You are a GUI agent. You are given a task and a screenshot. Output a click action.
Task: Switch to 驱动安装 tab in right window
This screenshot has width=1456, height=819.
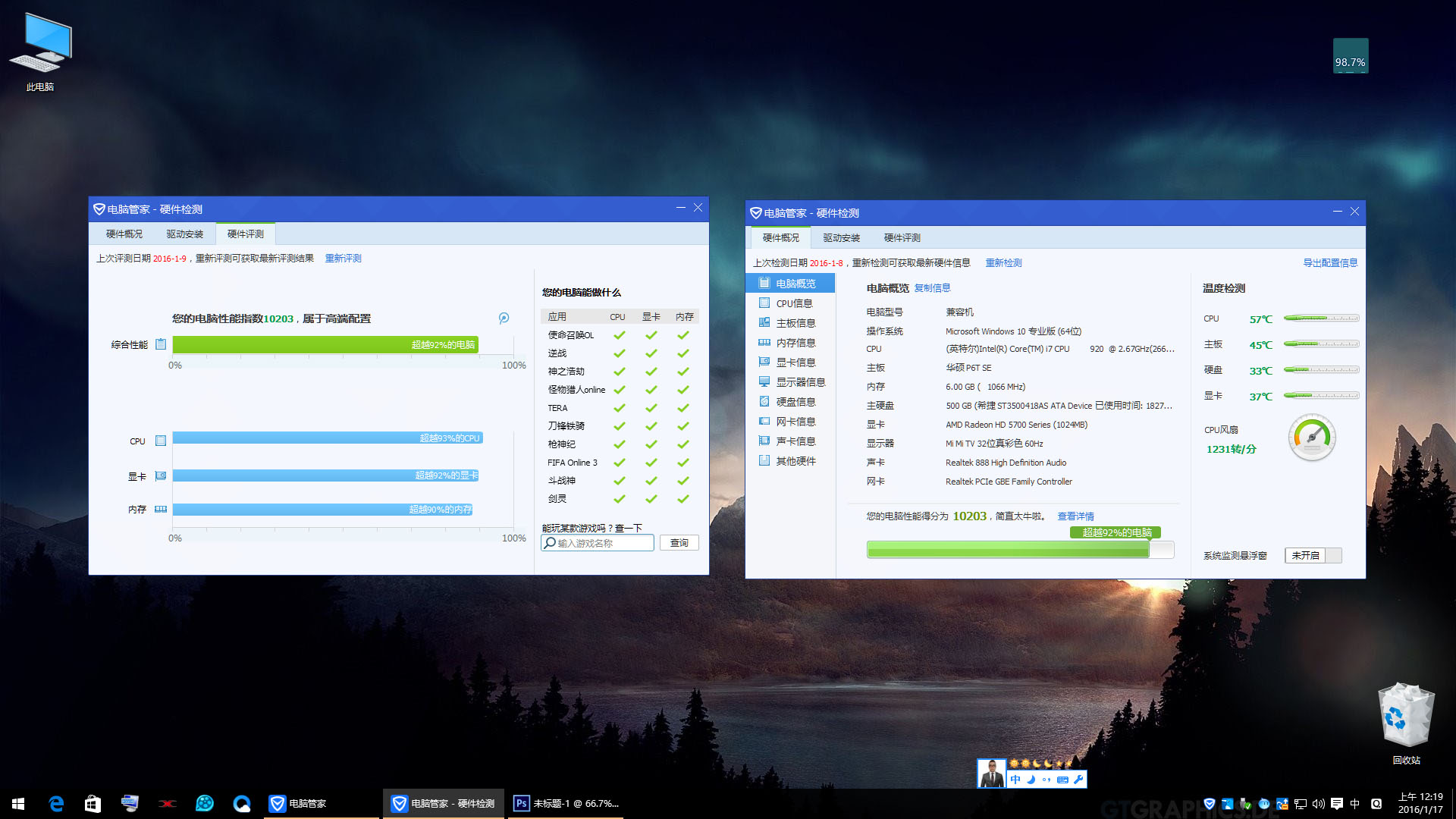pos(842,237)
